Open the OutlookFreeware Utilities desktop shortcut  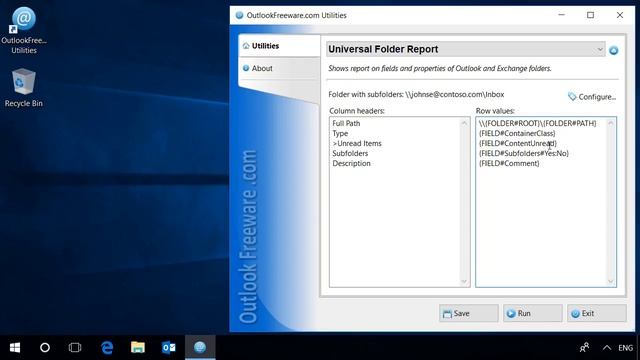24,30
